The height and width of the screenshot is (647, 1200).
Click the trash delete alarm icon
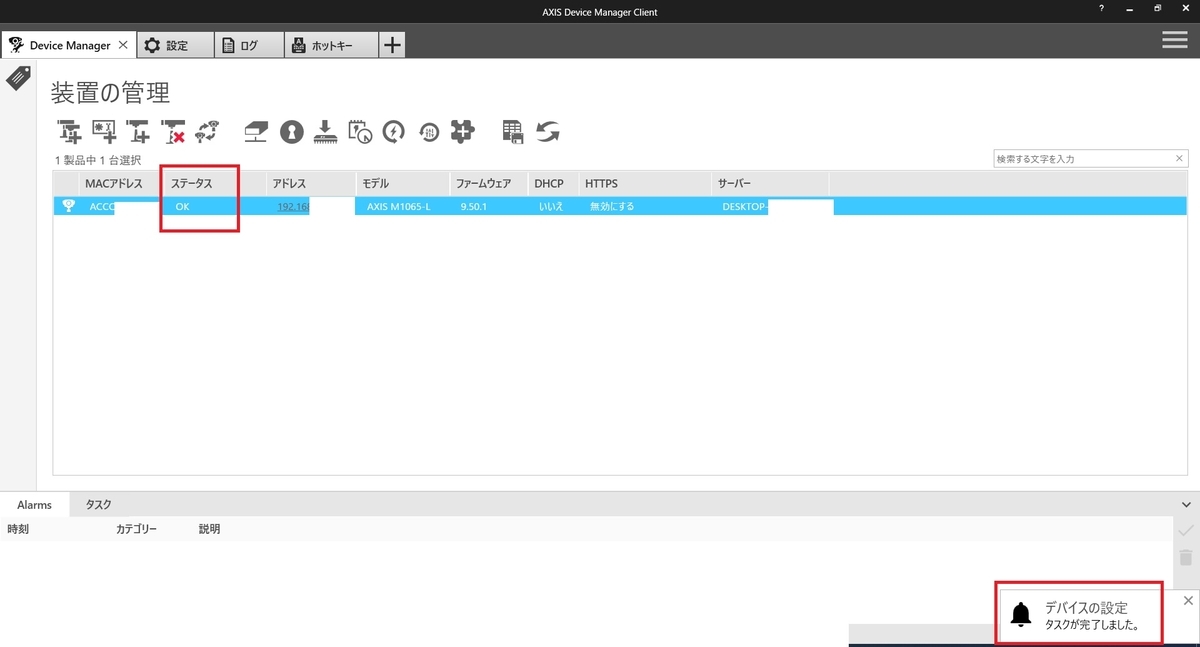(1186, 558)
